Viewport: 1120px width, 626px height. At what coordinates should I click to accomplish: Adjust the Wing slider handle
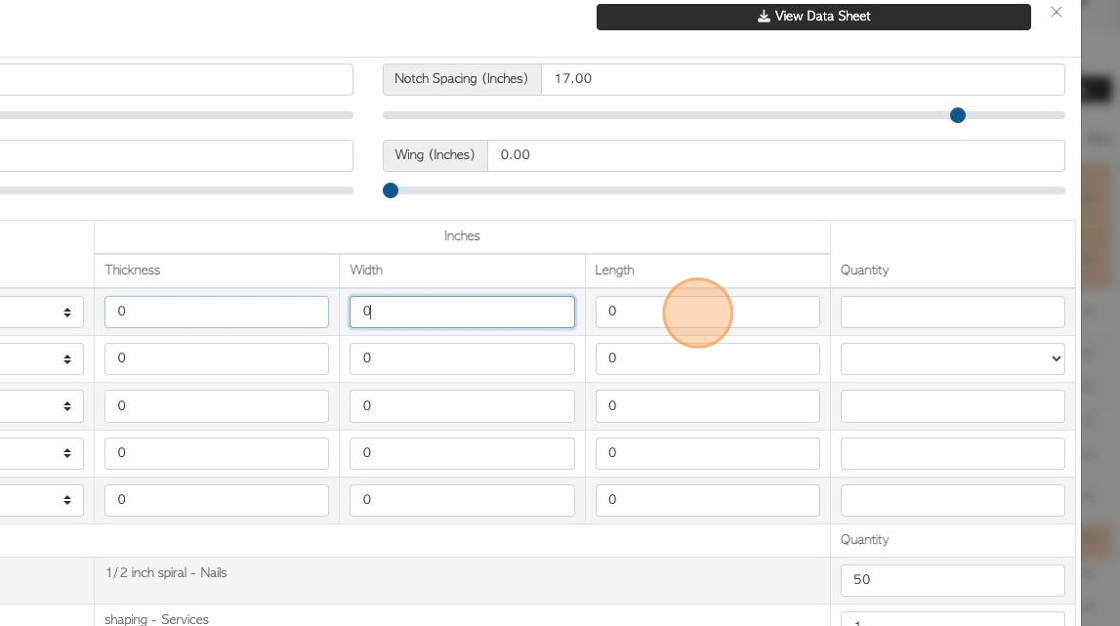[x=391, y=191]
